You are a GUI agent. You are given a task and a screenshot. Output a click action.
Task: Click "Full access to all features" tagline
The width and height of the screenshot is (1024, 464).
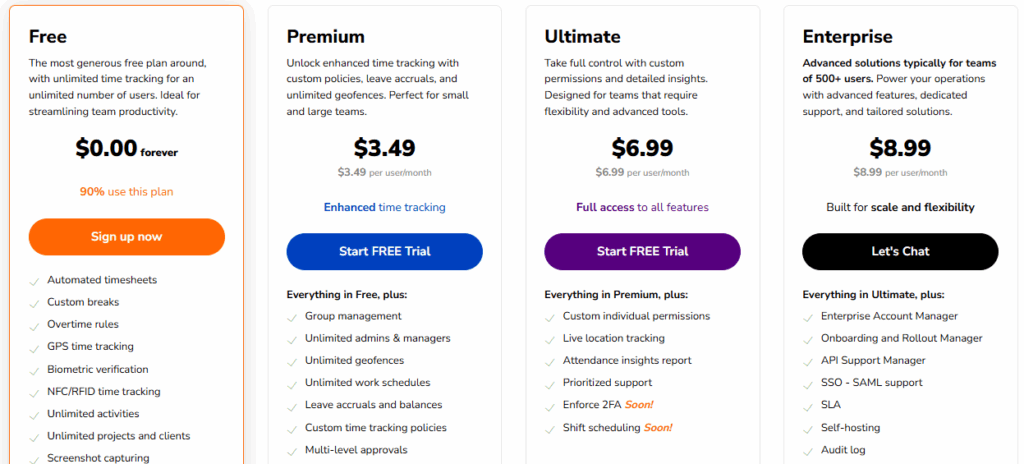pos(642,207)
